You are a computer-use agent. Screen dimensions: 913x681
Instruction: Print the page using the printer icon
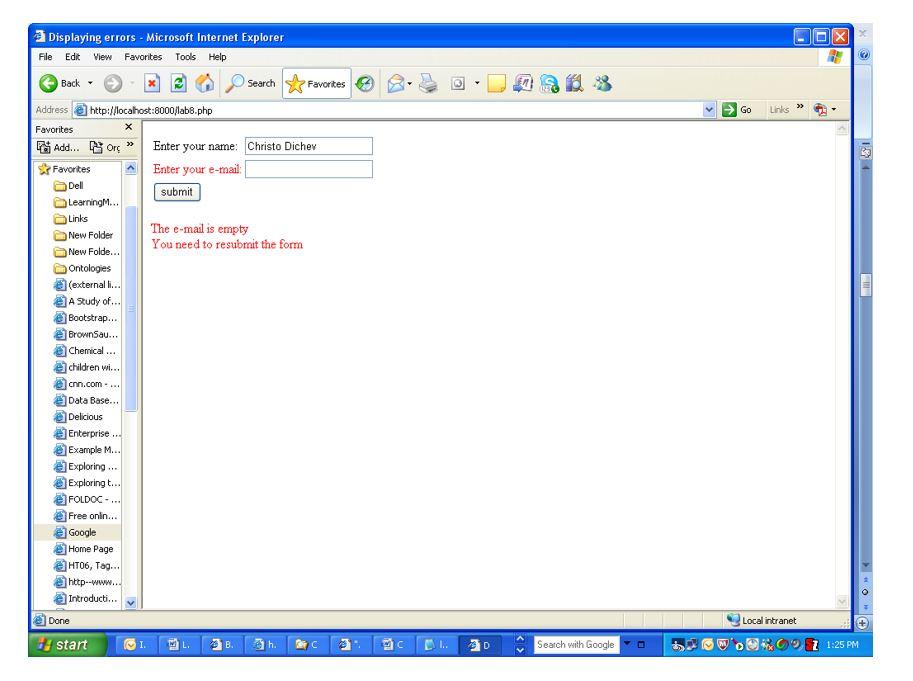pyautogui.click(x=428, y=84)
